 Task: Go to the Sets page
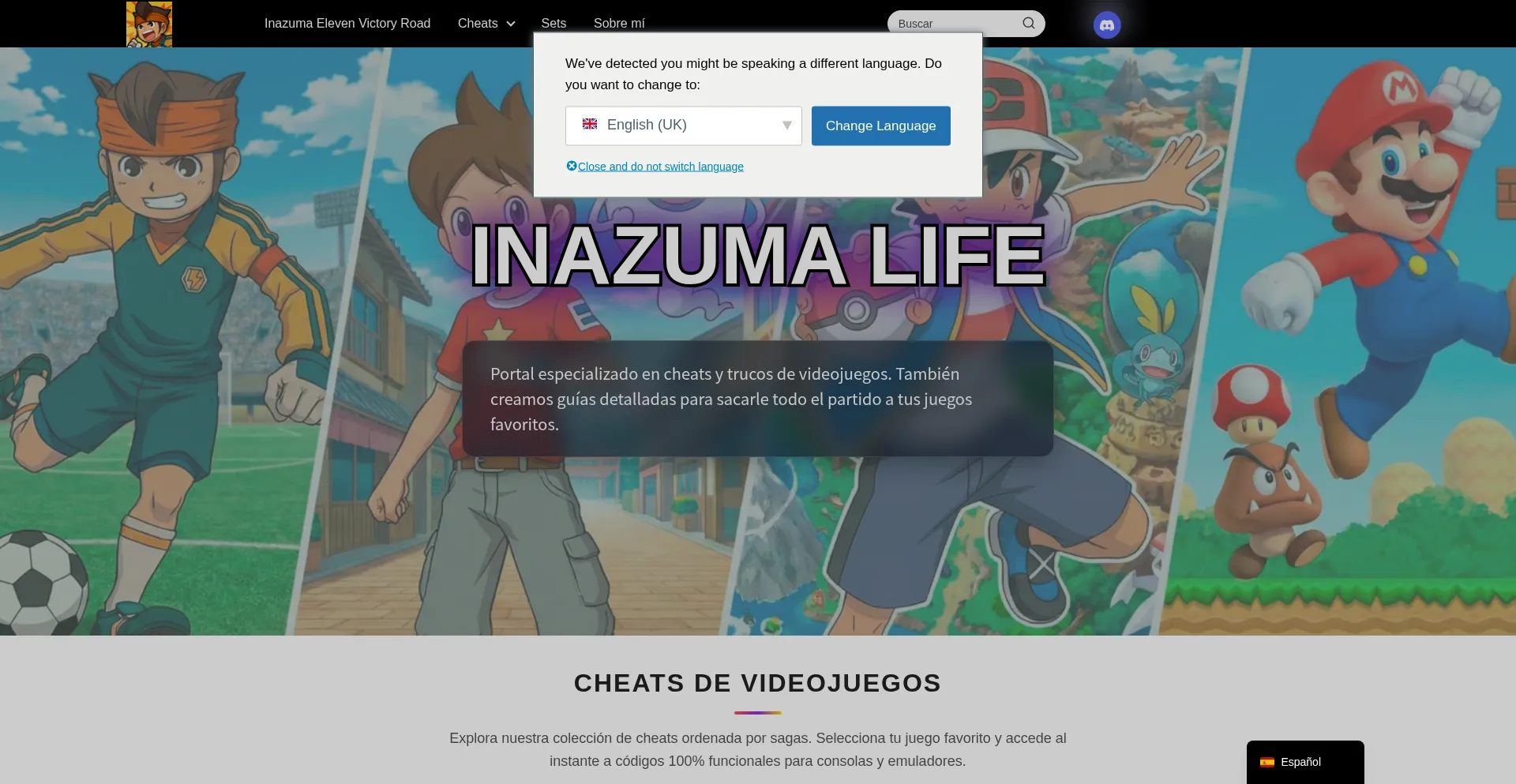(x=553, y=23)
